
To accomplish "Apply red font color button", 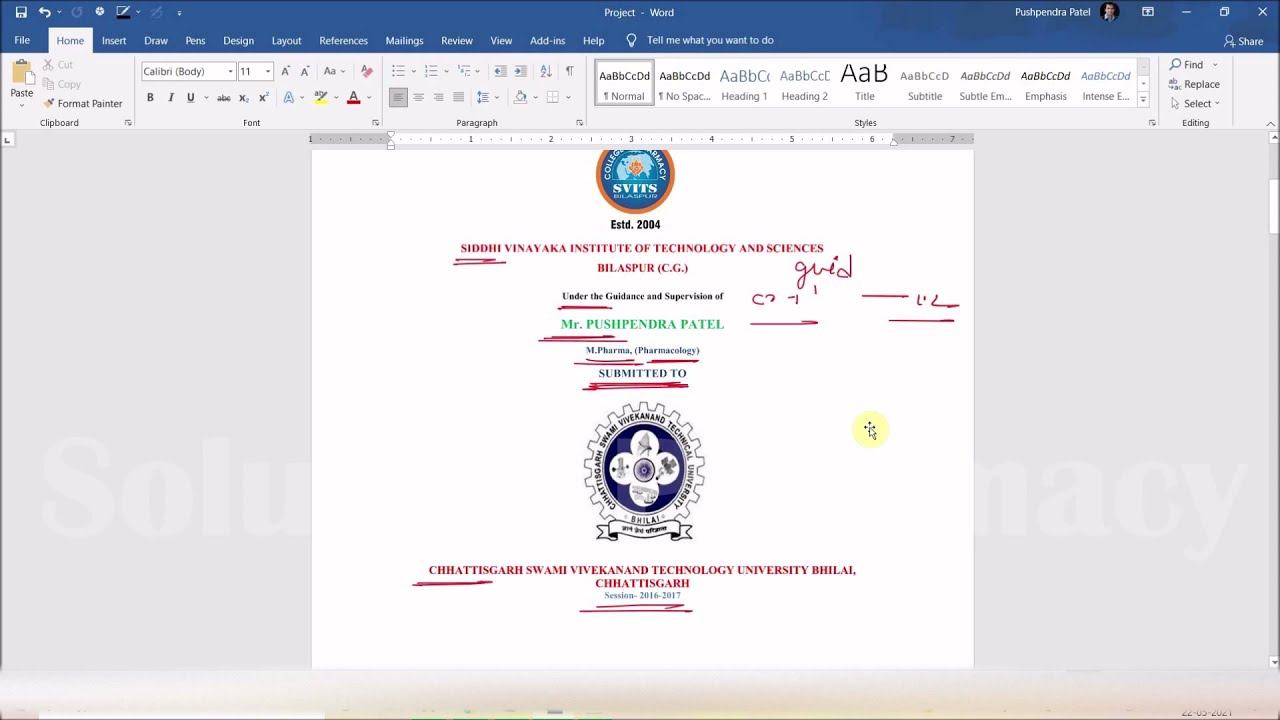I will tap(353, 98).
